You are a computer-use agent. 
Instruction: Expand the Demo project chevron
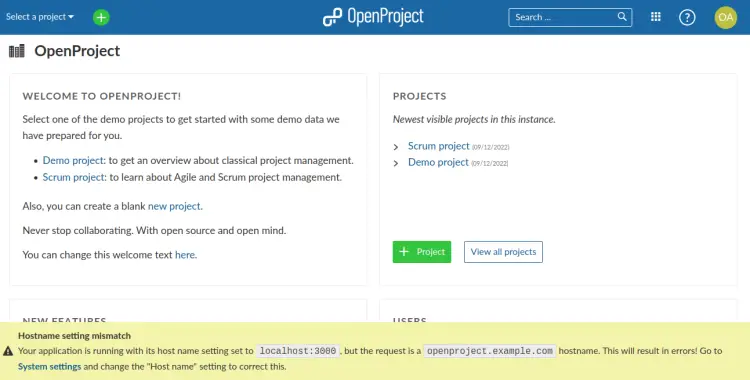point(396,163)
